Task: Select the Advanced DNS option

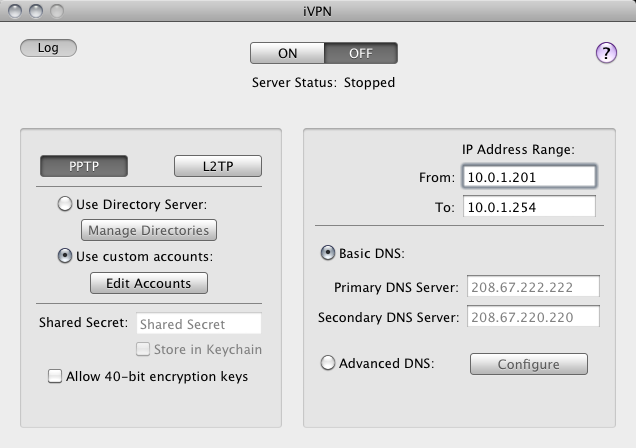Action: [x=327, y=364]
